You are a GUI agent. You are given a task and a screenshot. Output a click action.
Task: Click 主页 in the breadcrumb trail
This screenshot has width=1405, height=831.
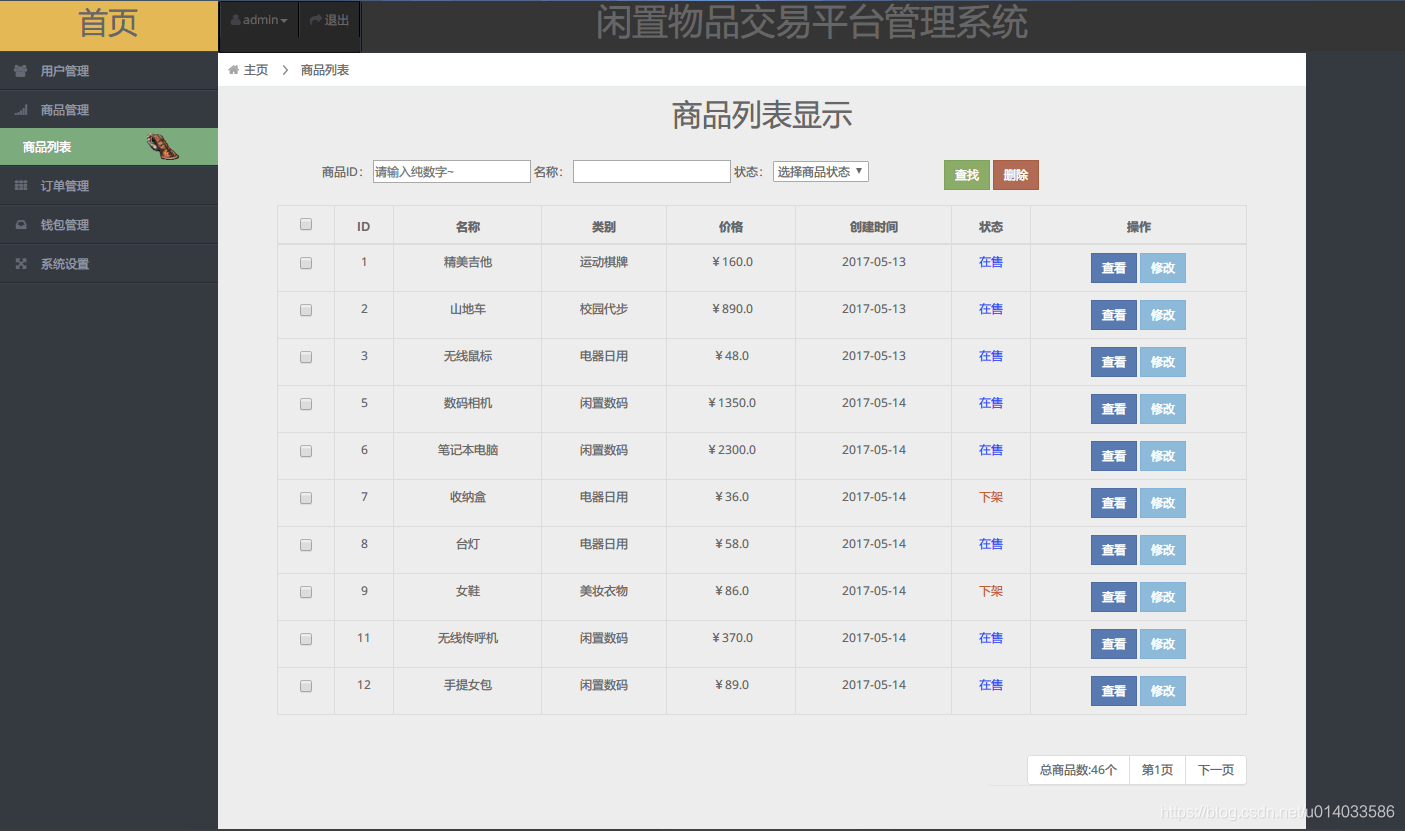tap(255, 70)
